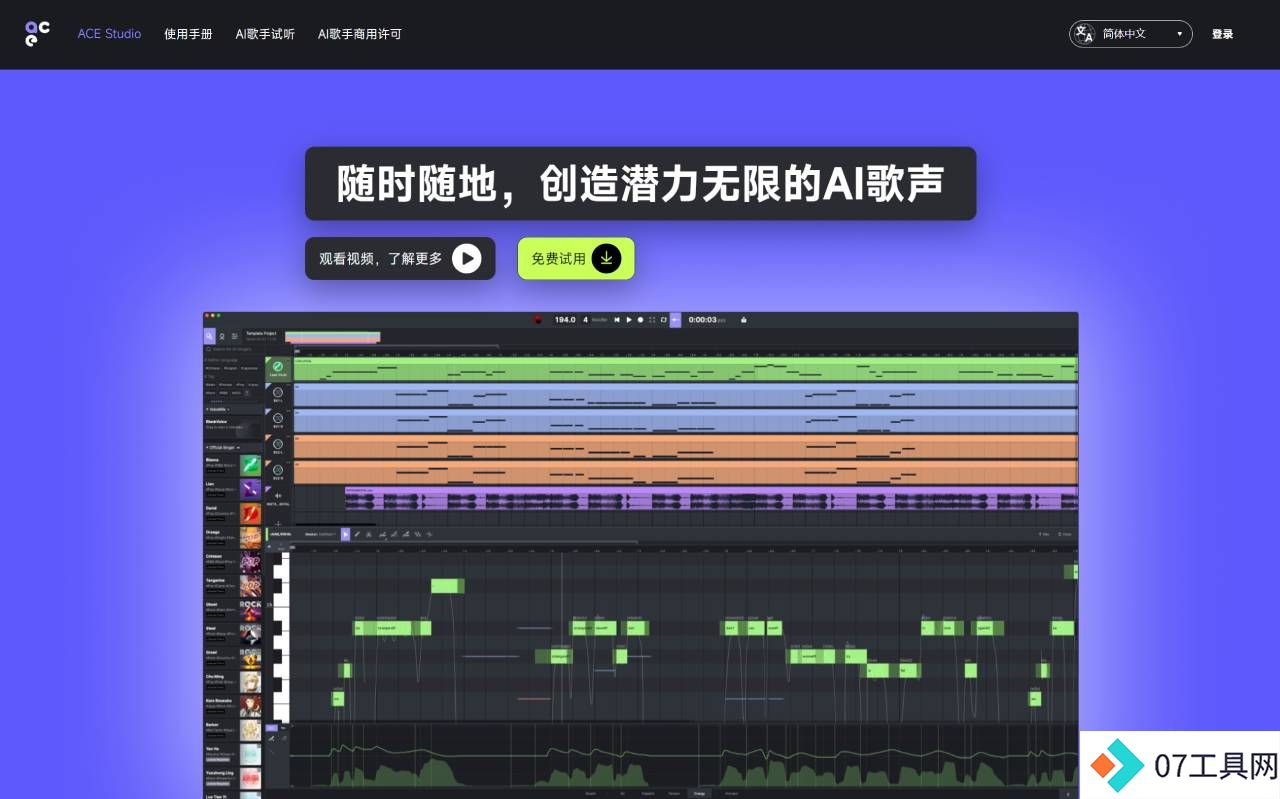Click the plus icon to add a track
This screenshot has height=799, width=1280.
coord(278,524)
